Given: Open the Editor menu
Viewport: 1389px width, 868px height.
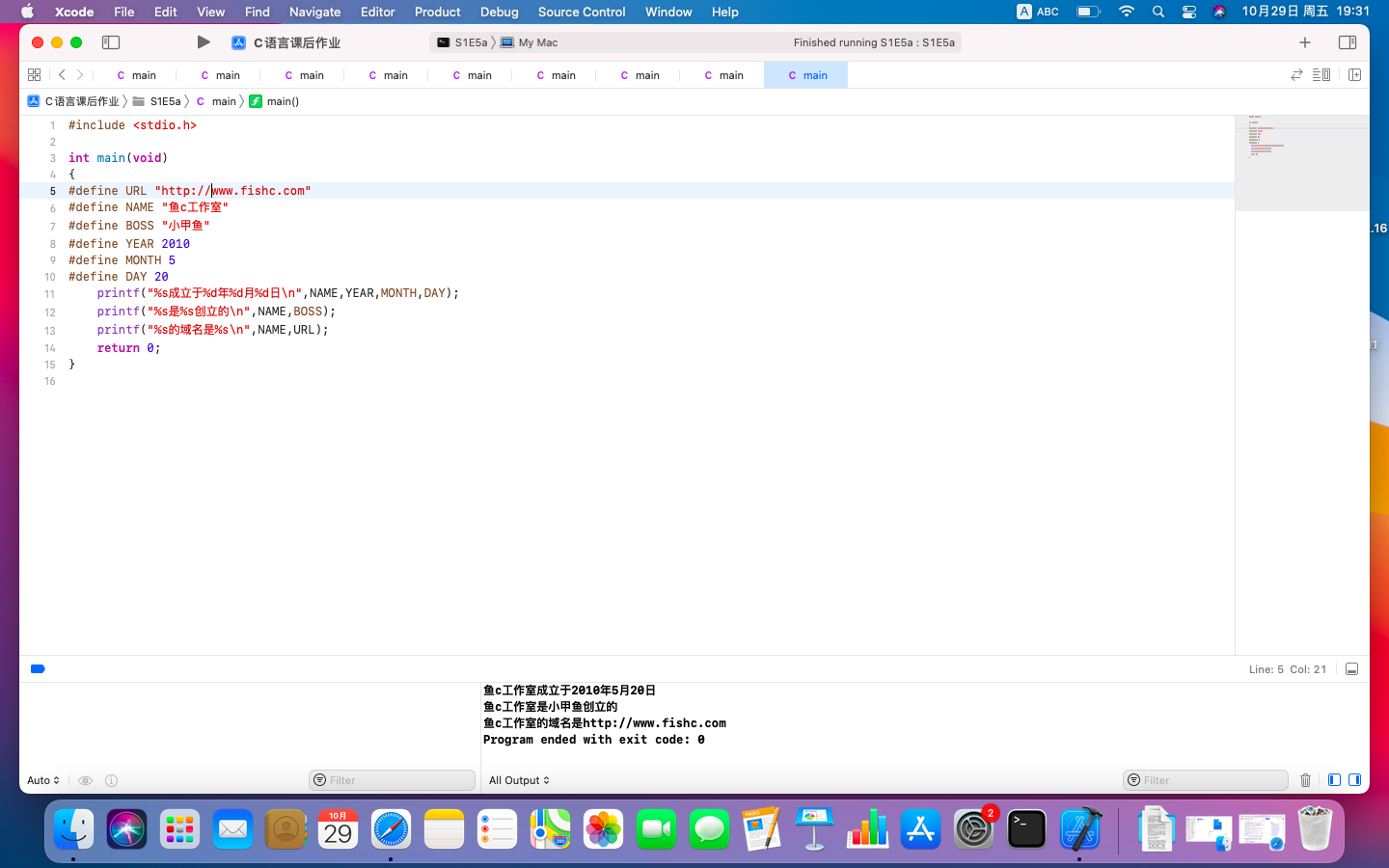Looking at the screenshot, I should click(x=377, y=12).
